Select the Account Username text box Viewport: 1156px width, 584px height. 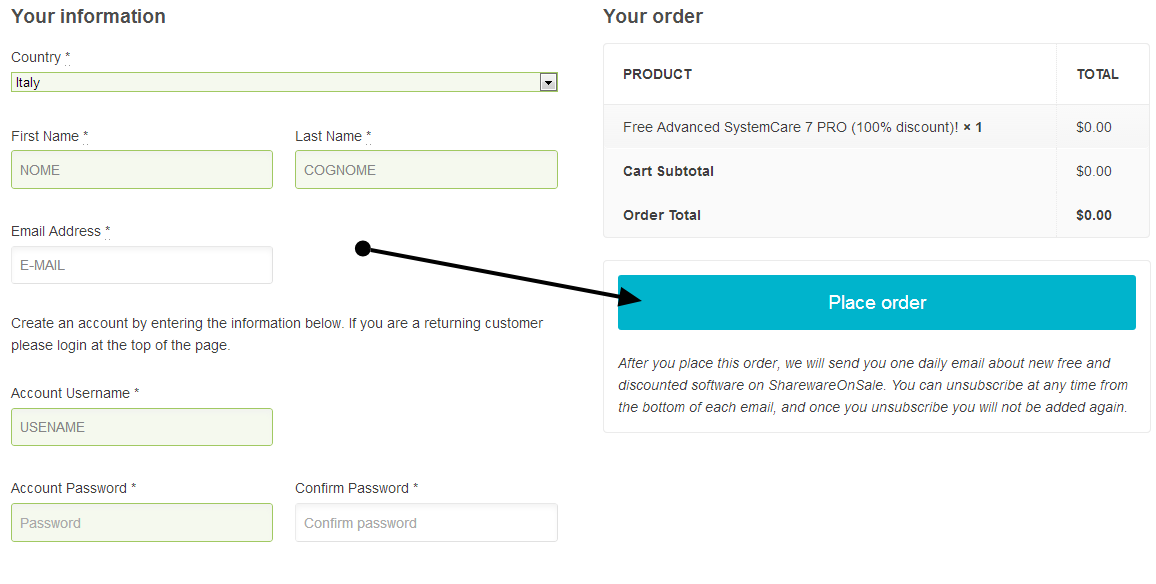[141, 427]
